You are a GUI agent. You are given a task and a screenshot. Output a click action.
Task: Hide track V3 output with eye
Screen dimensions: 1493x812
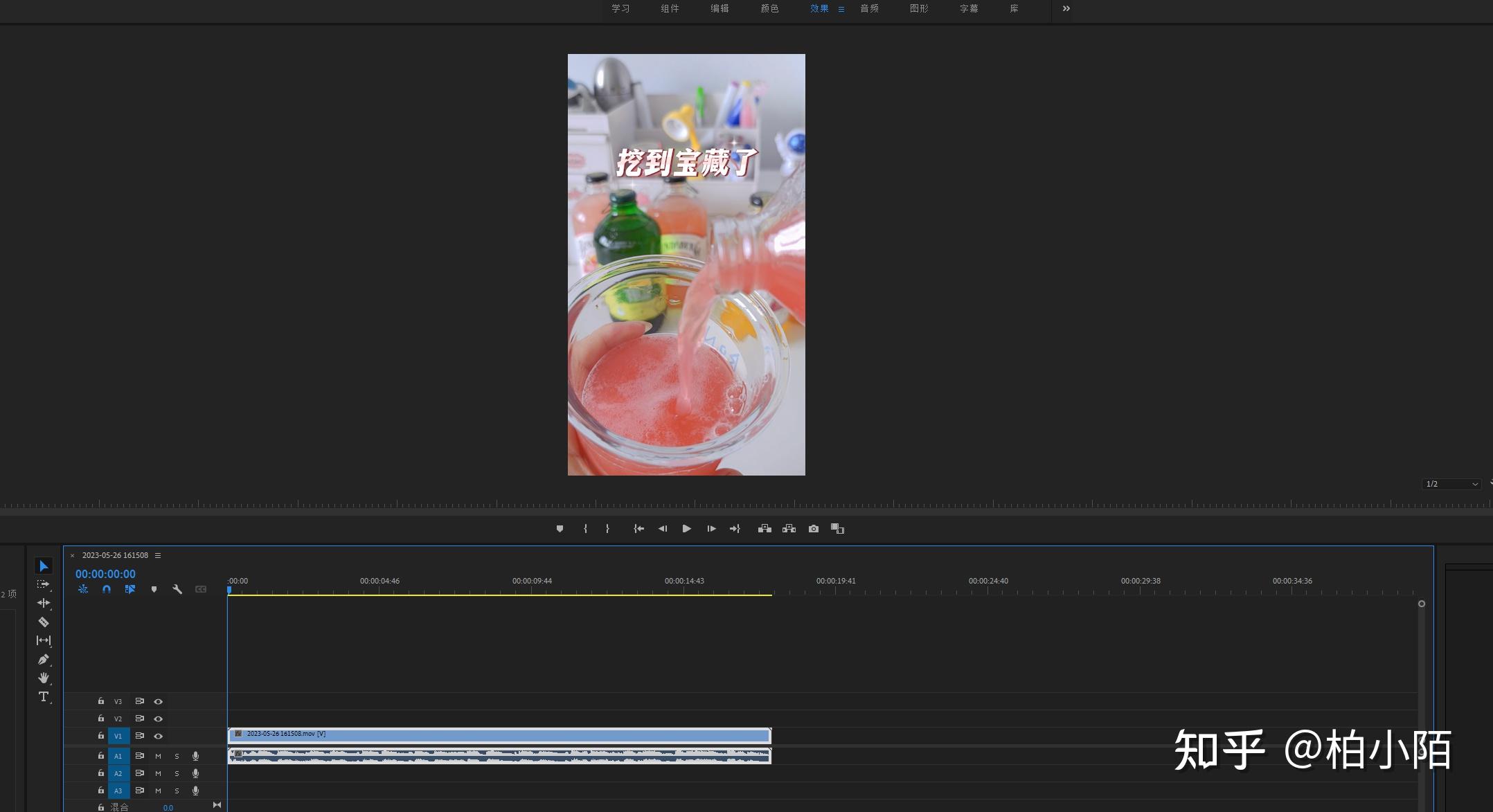coord(158,702)
